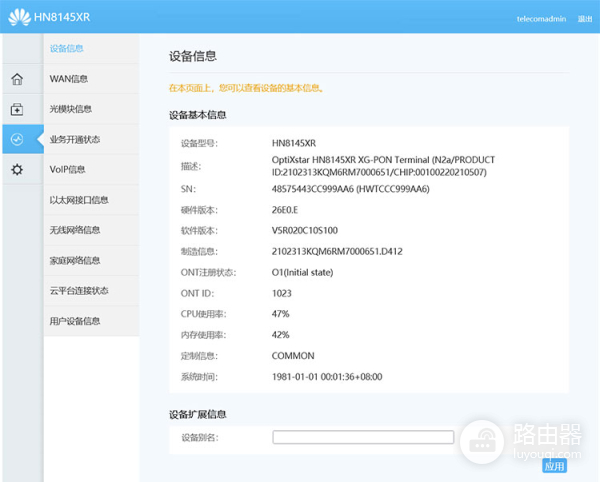Select software version V5R020C10S100
This screenshot has height=482, width=600.
tap(305, 230)
